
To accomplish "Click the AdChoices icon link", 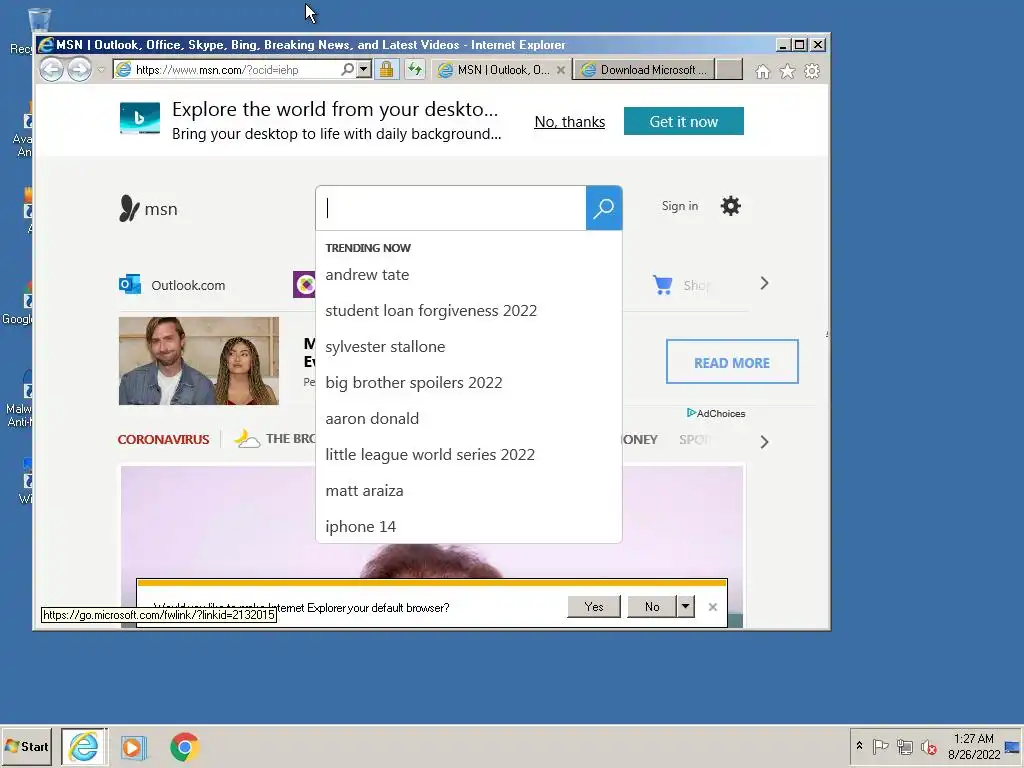I will click(x=716, y=413).
